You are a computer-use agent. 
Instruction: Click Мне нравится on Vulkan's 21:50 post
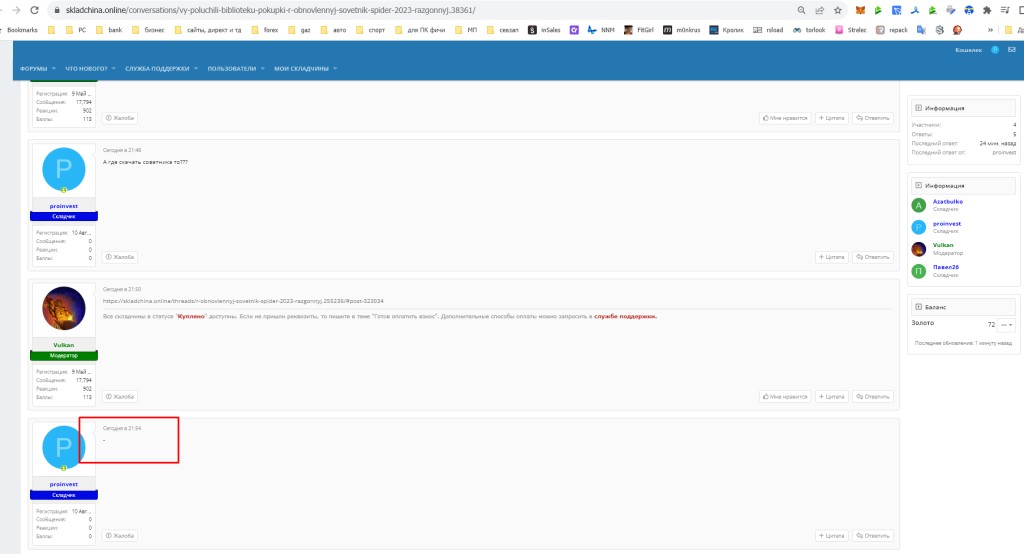[x=785, y=397]
